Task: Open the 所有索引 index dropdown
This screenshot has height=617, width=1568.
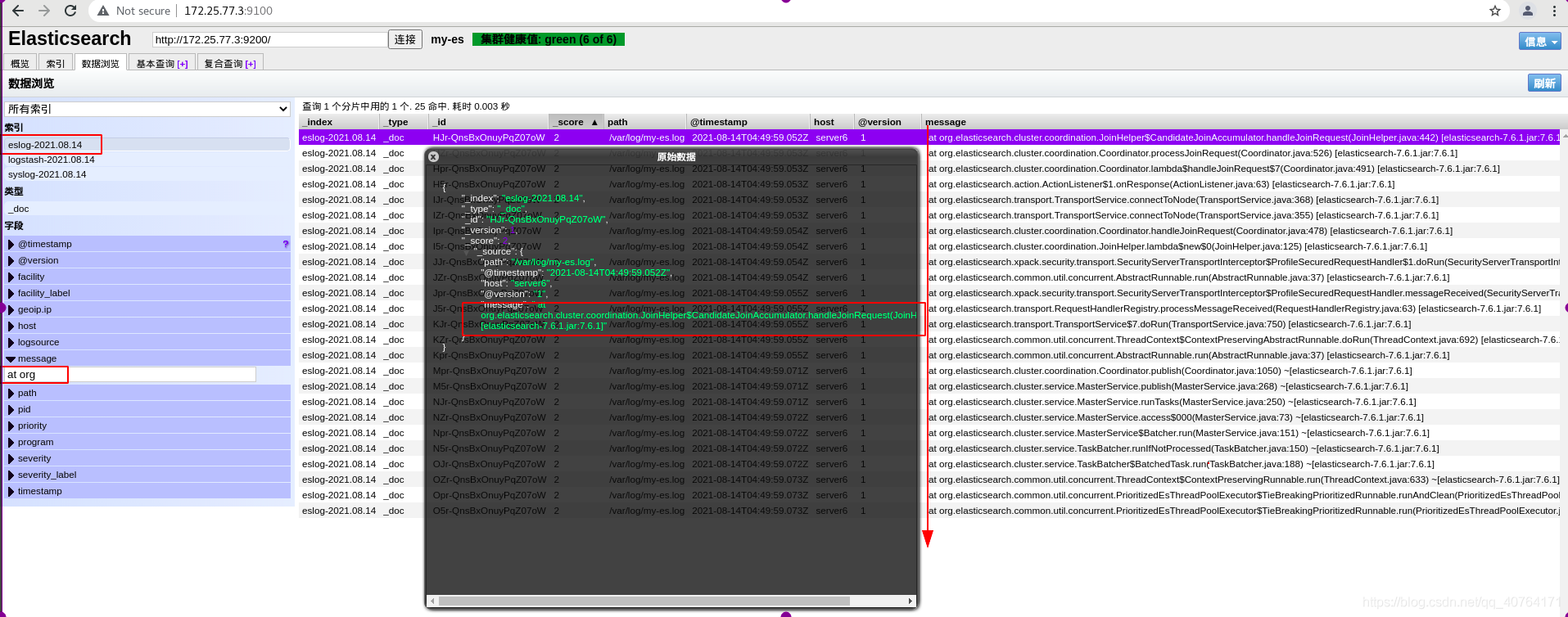Action: (147, 109)
